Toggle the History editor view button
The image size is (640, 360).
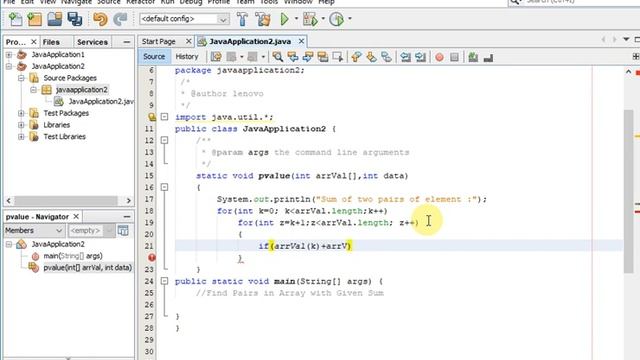point(187,57)
